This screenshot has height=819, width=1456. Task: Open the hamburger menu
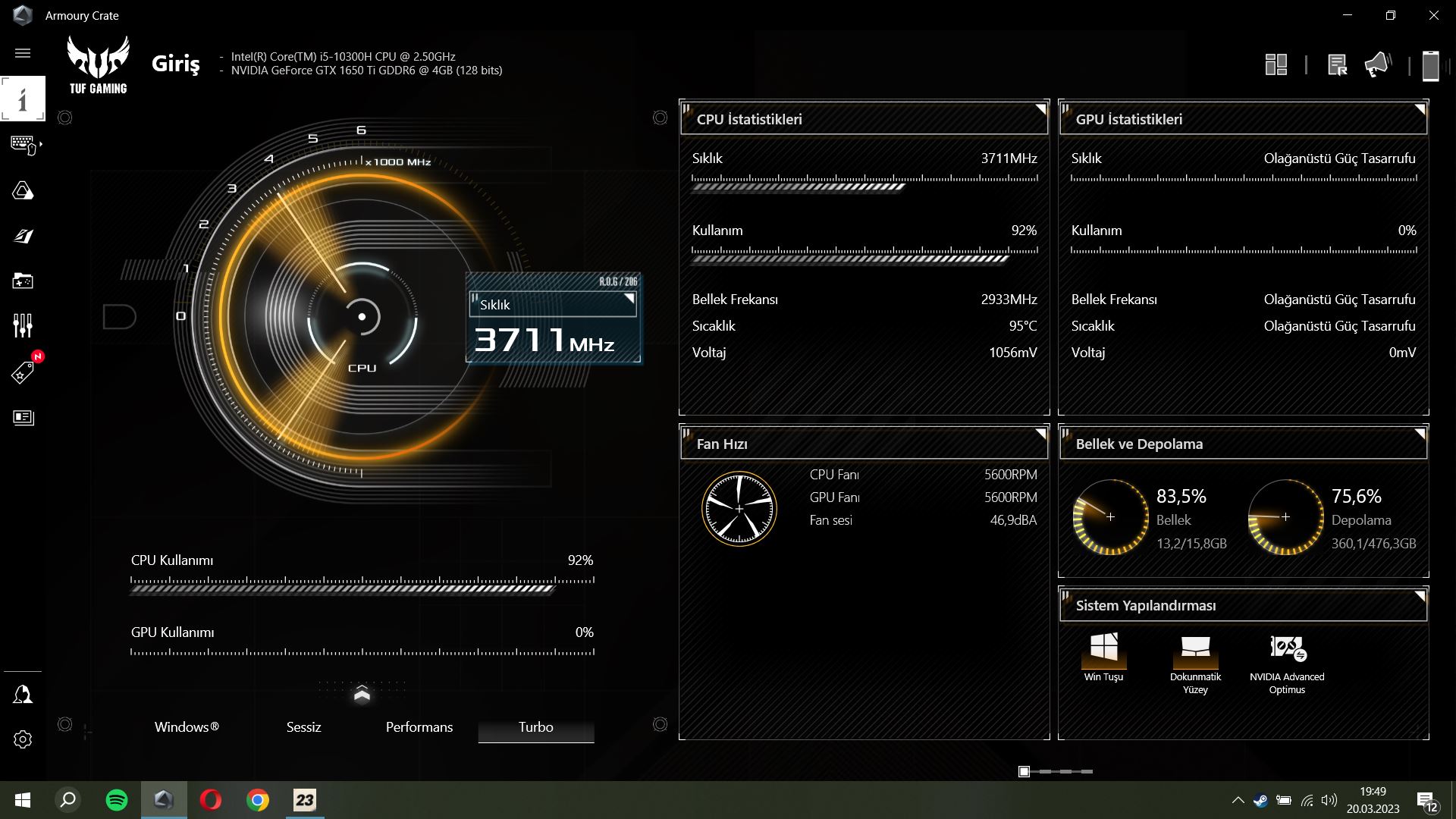click(x=23, y=53)
